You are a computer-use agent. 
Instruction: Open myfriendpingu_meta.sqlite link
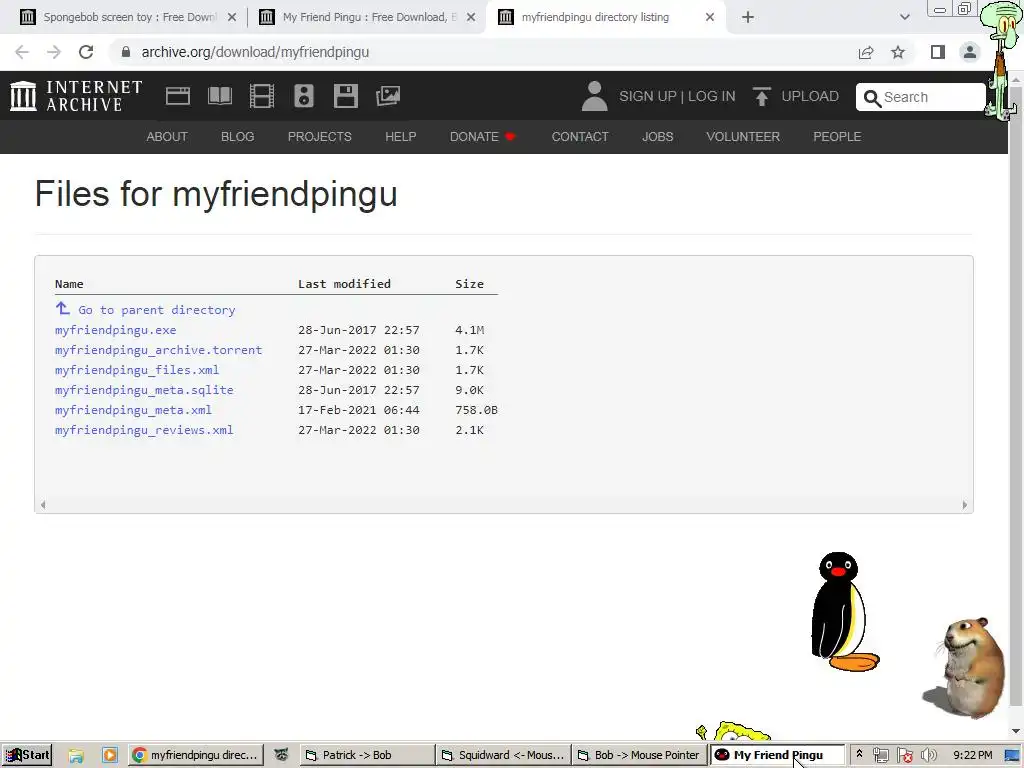144,390
